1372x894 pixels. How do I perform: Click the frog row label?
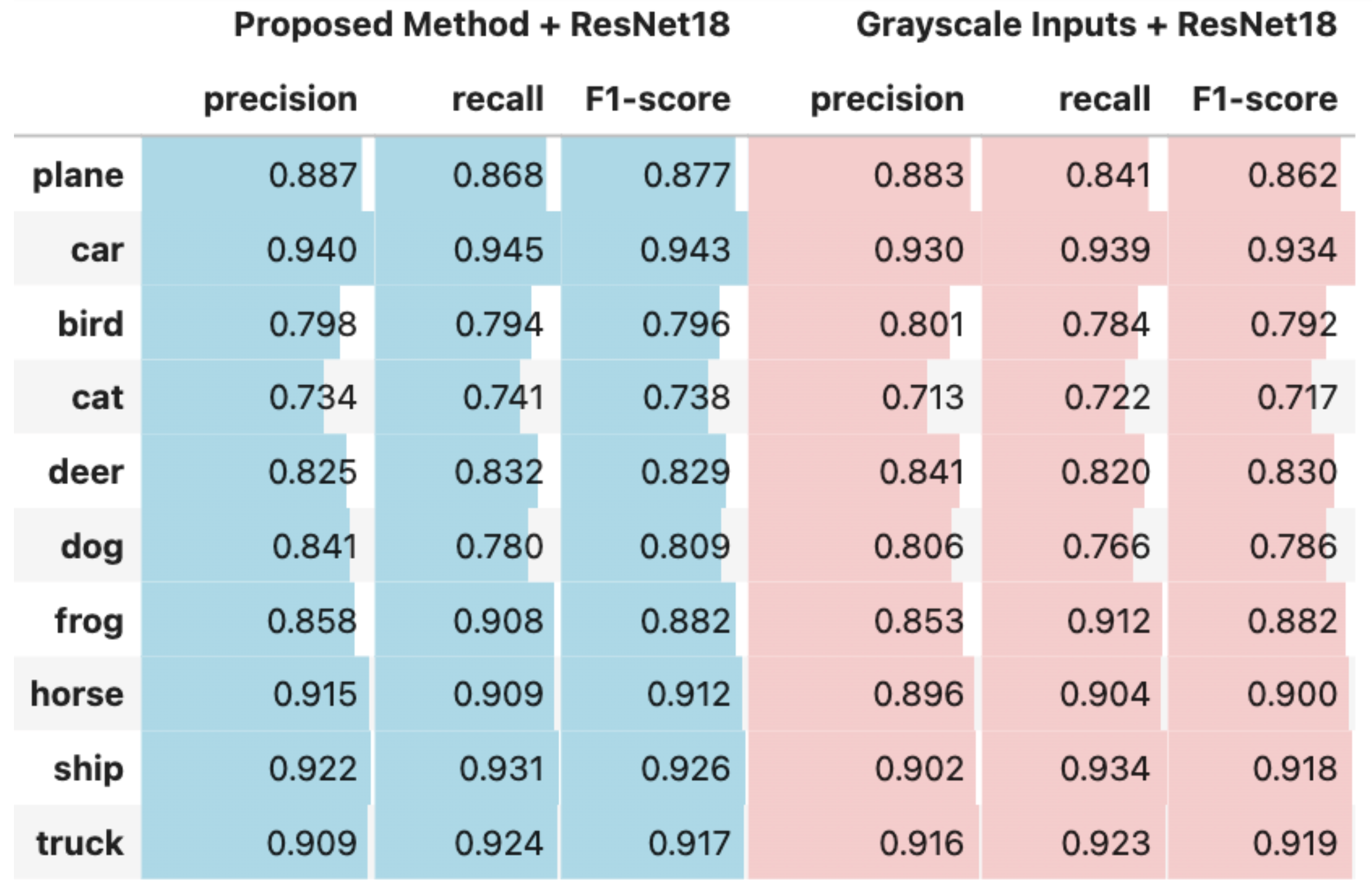[88, 620]
